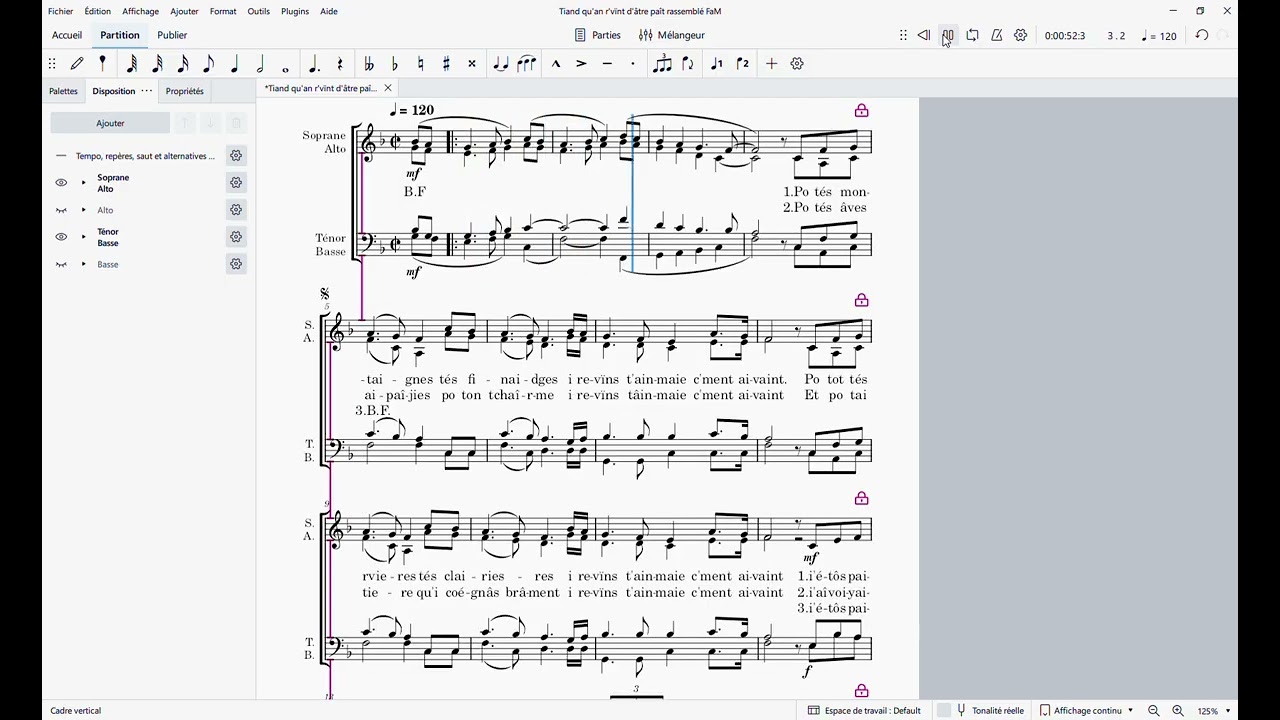The width and height of the screenshot is (1280, 720).
Task: Open the Fichier menu
Action: (x=60, y=11)
